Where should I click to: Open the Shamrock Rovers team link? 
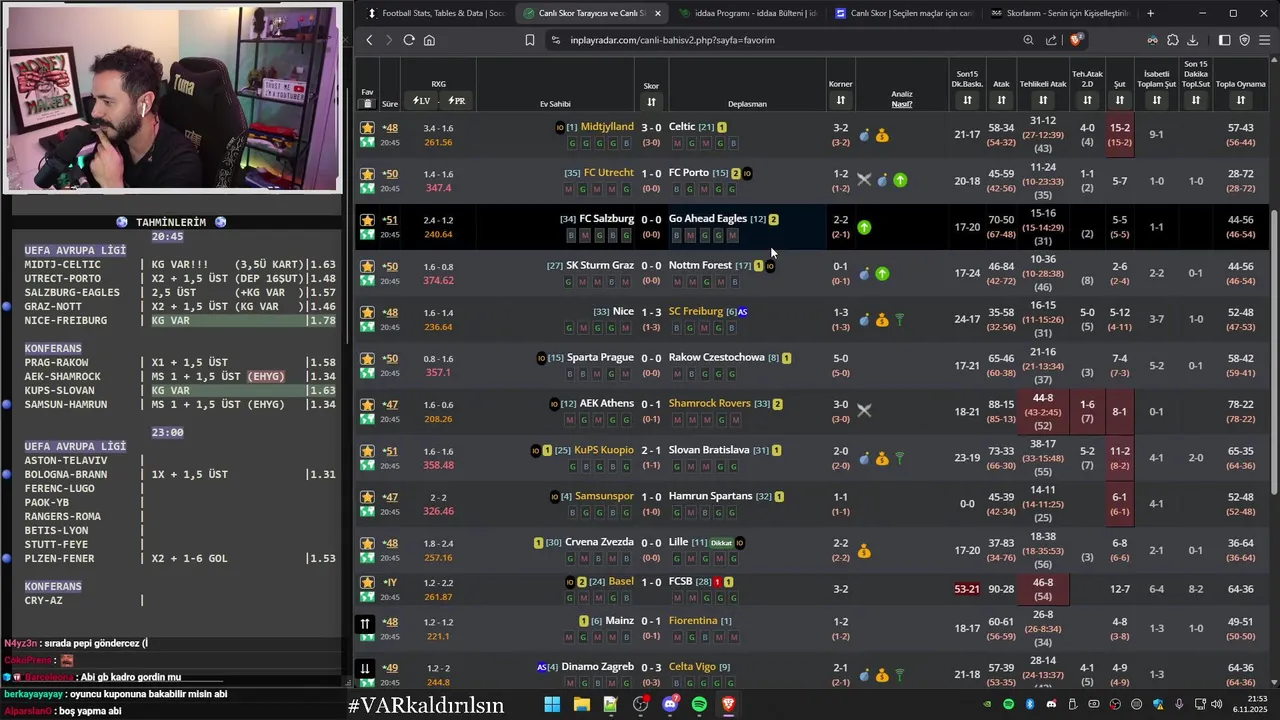coord(709,403)
